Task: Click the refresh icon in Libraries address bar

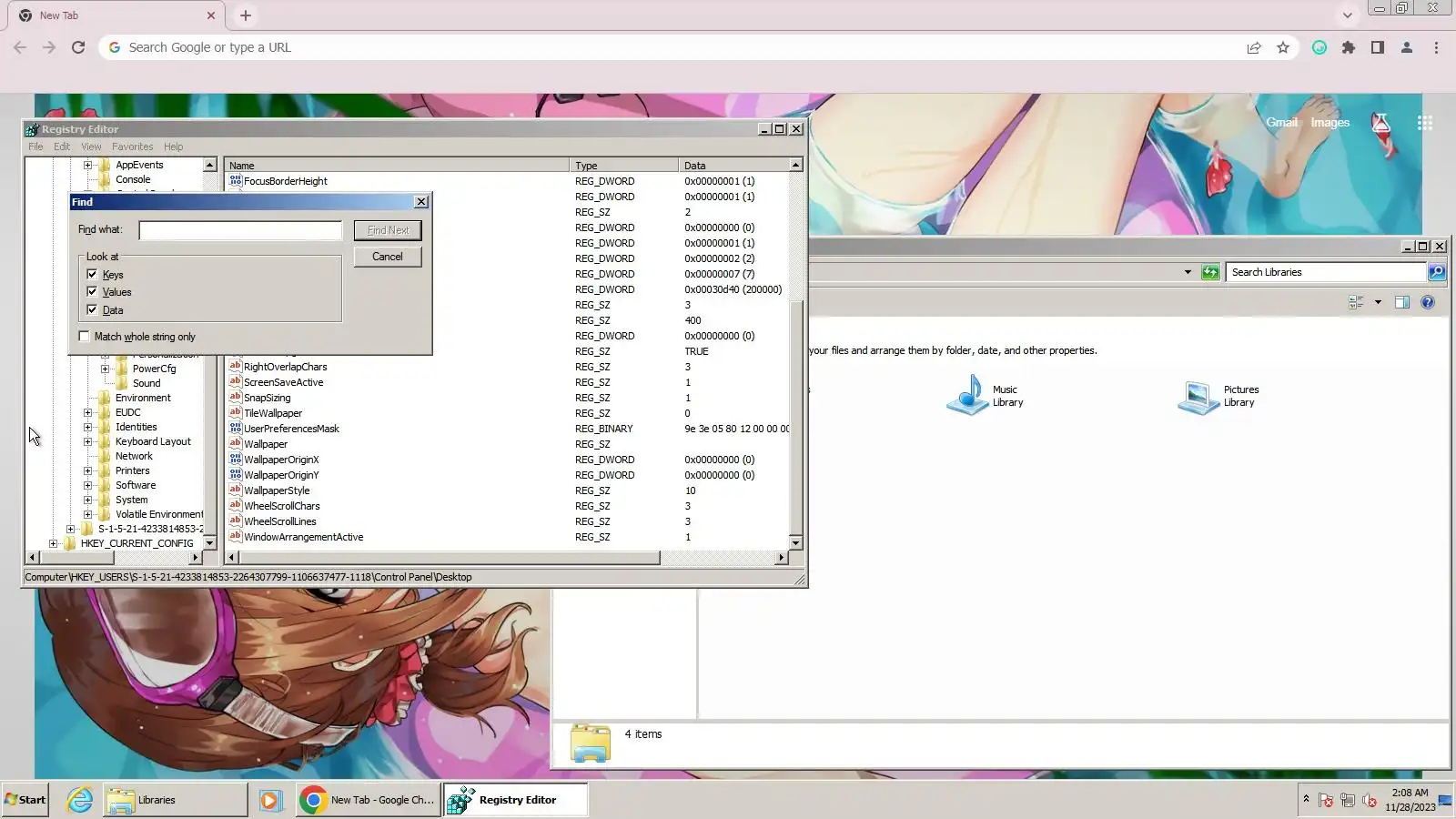Action: pos(1210,272)
